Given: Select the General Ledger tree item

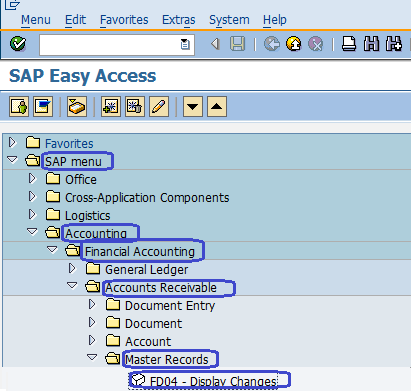Looking at the screenshot, I should point(146,270).
